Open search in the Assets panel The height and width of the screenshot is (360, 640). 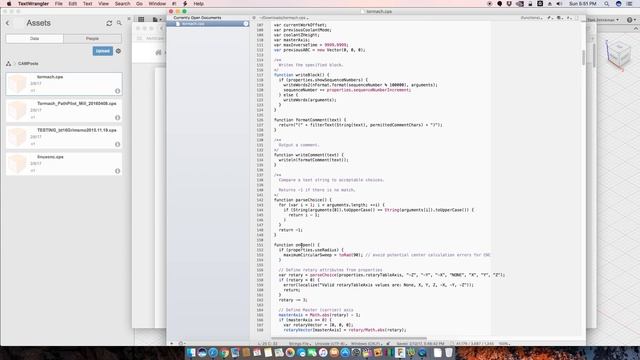tap(119, 23)
